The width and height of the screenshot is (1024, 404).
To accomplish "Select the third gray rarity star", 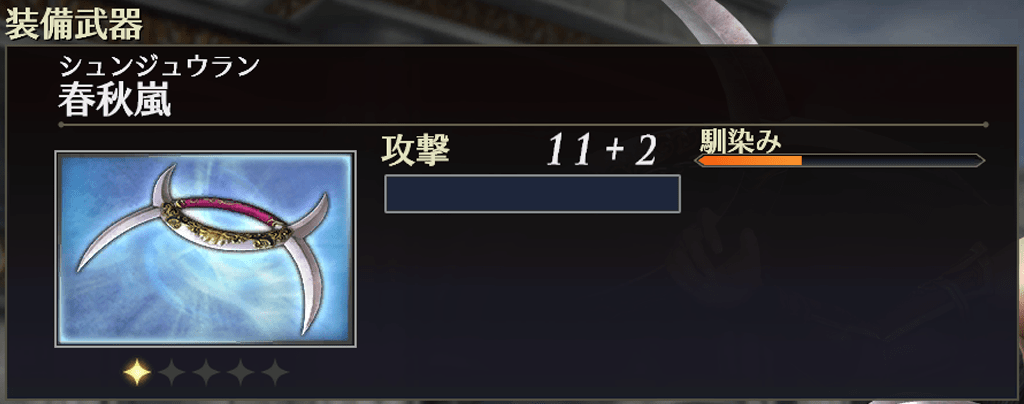I will [x=206, y=373].
